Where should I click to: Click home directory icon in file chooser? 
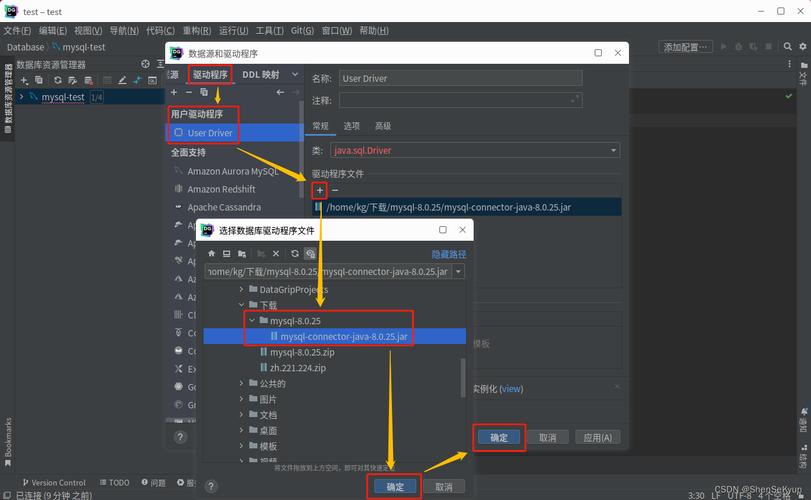coord(211,254)
